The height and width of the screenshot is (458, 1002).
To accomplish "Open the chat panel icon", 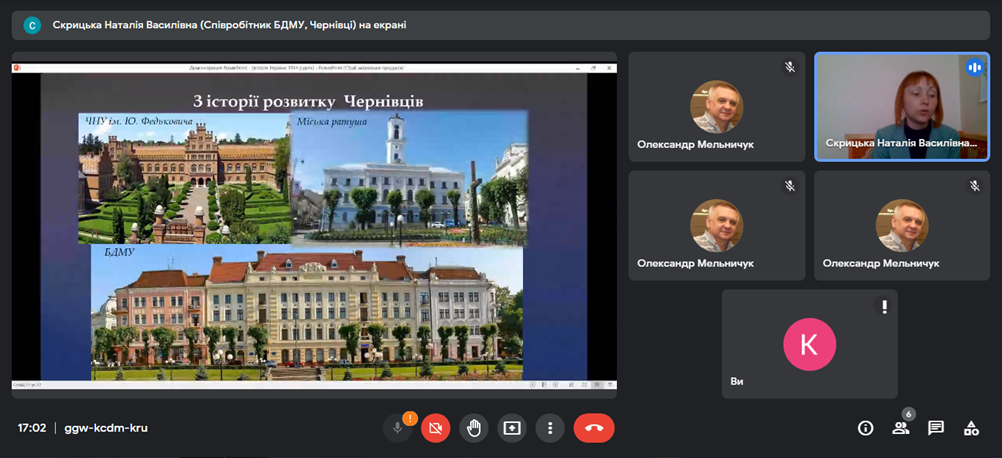I will tap(936, 428).
